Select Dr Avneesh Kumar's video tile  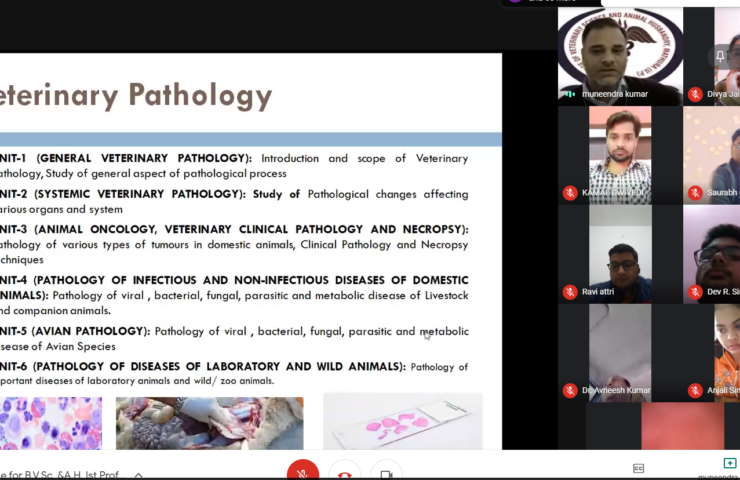pos(620,353)
